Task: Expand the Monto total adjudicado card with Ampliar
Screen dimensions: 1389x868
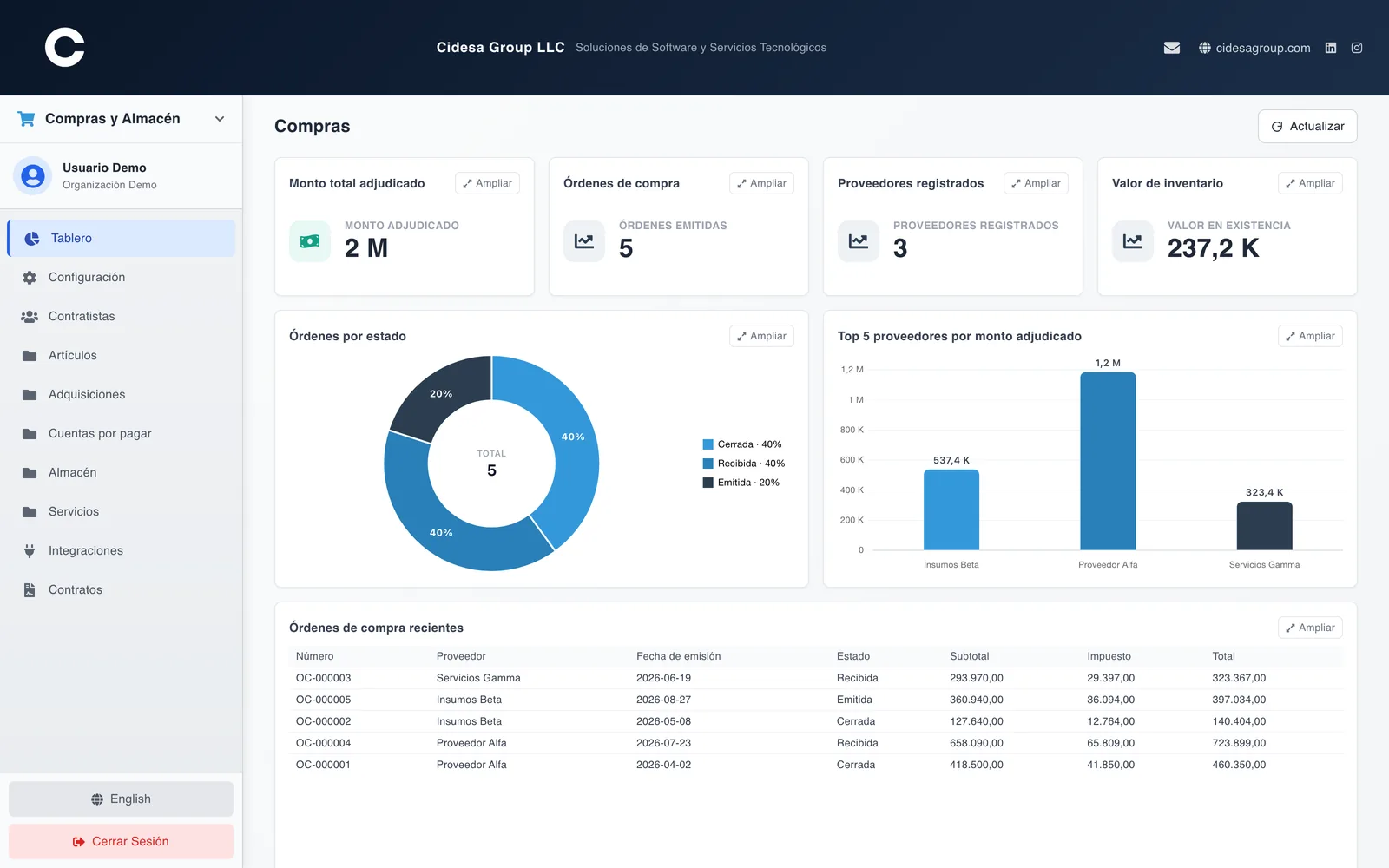Action: (x=487, y=183)
